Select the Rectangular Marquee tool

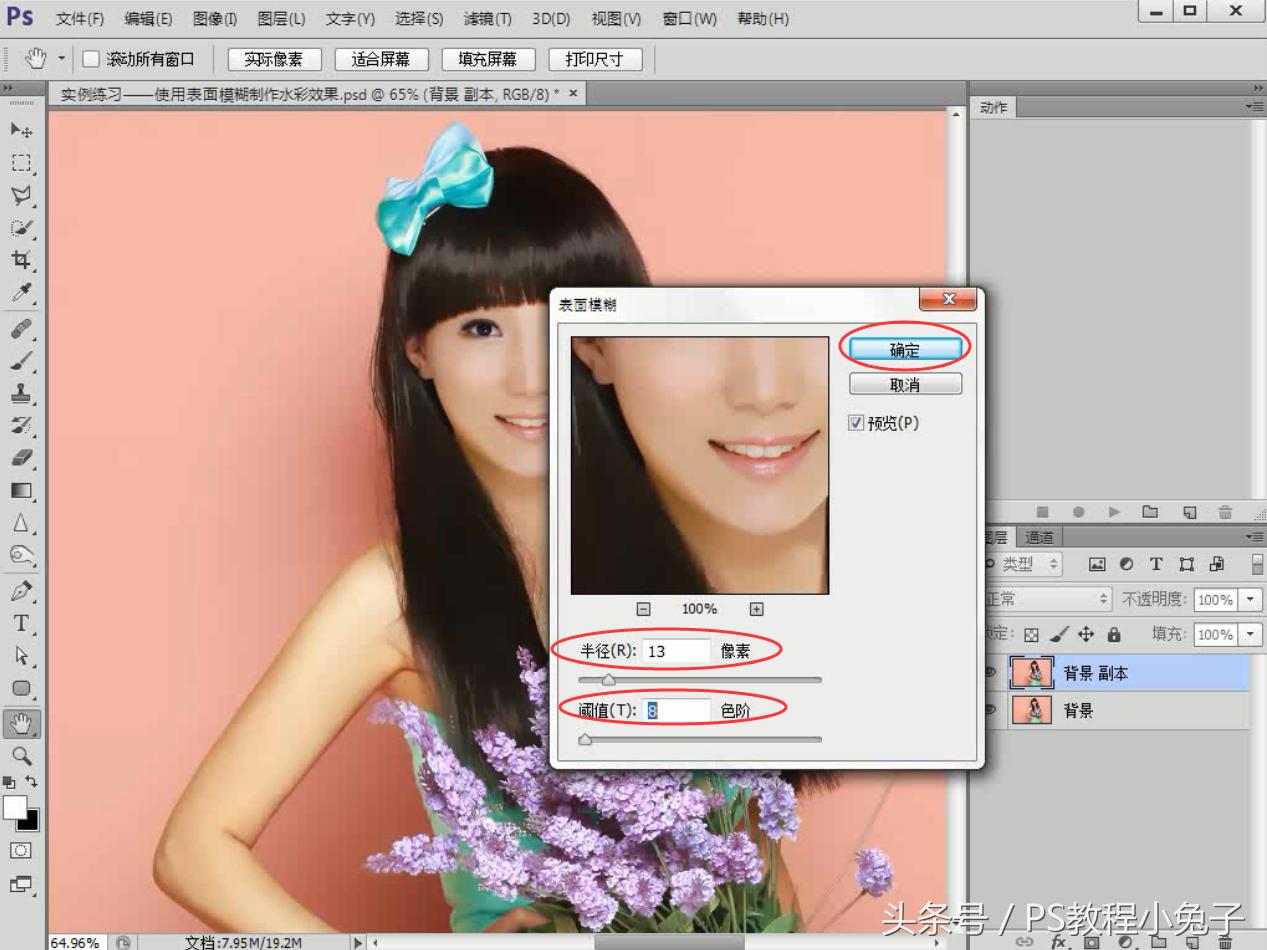tap(20, 163)
